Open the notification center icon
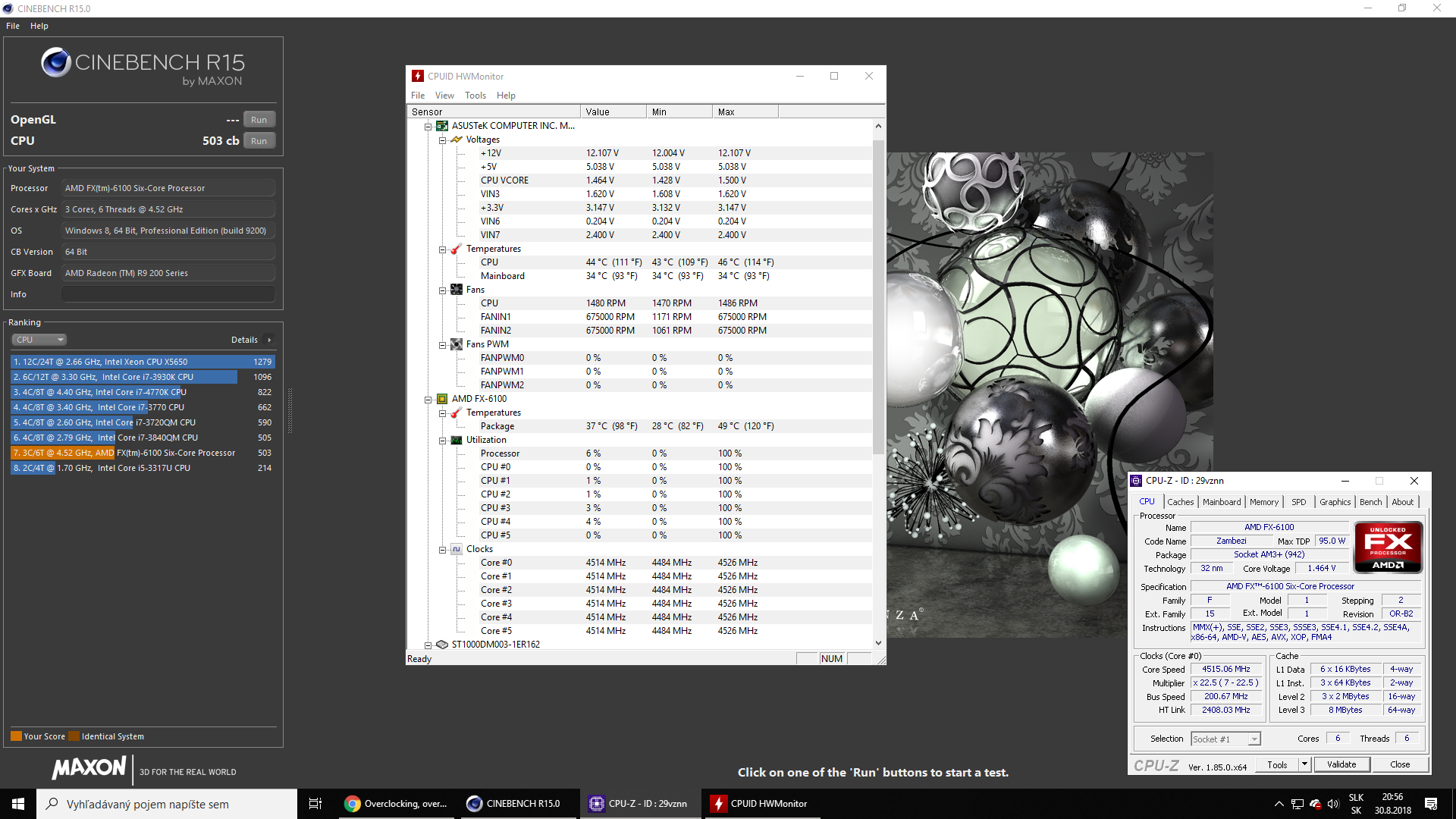This screenshot has height=819, width=1456. click(1431, 804)
